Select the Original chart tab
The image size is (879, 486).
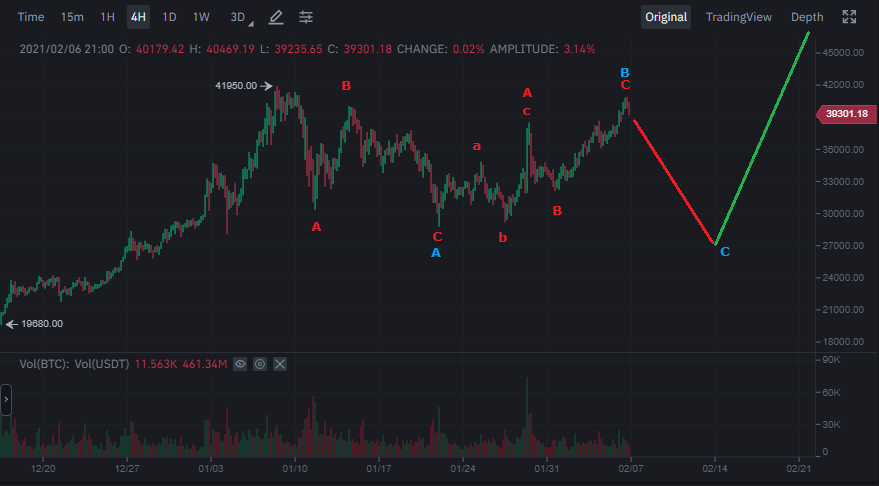[x=666, y=17]
